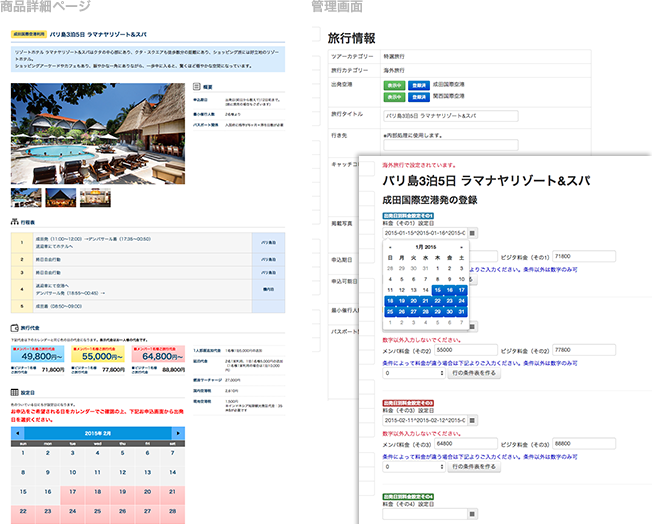Image resolution: width=652 pixels, height=524 pixels.
Task: Open the condition dropdown under メンバ料金(その2)
Action: point(413,372)
